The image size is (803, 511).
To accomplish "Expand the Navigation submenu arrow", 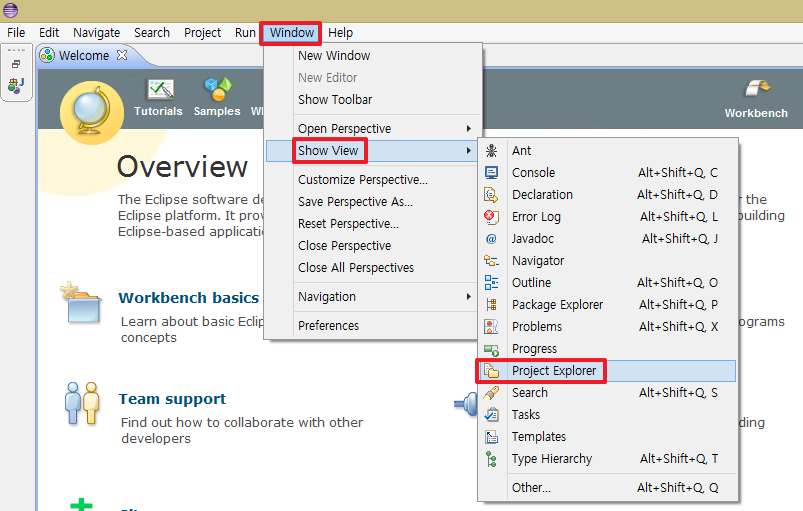I will coord(468,296).
